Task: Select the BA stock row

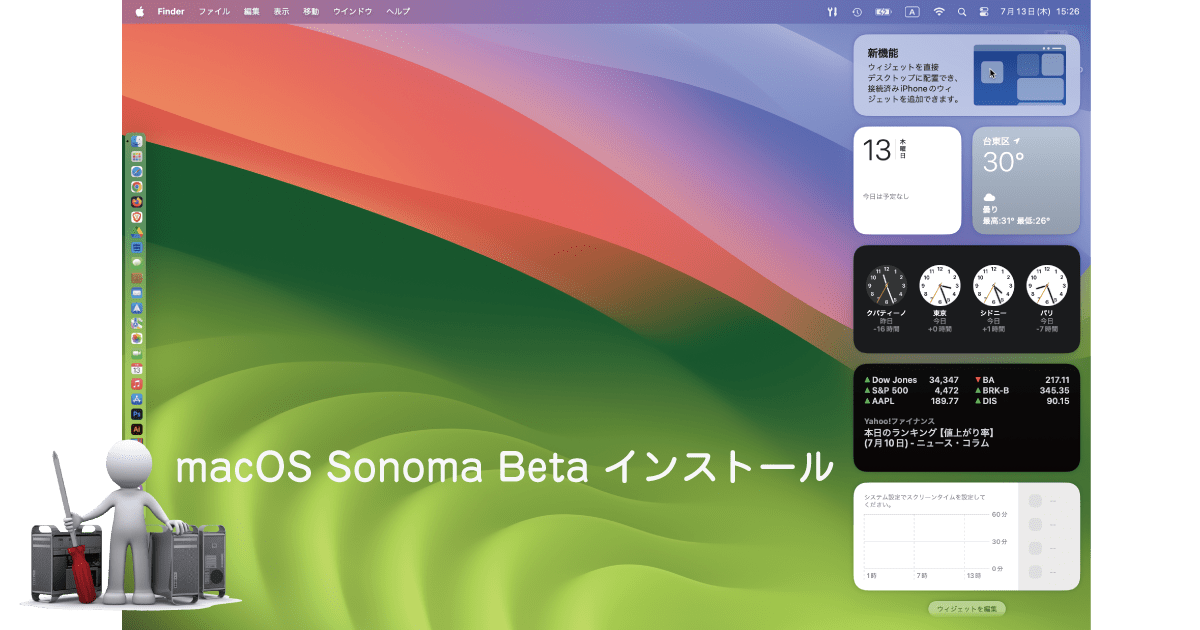Action: coord(1022,380)
